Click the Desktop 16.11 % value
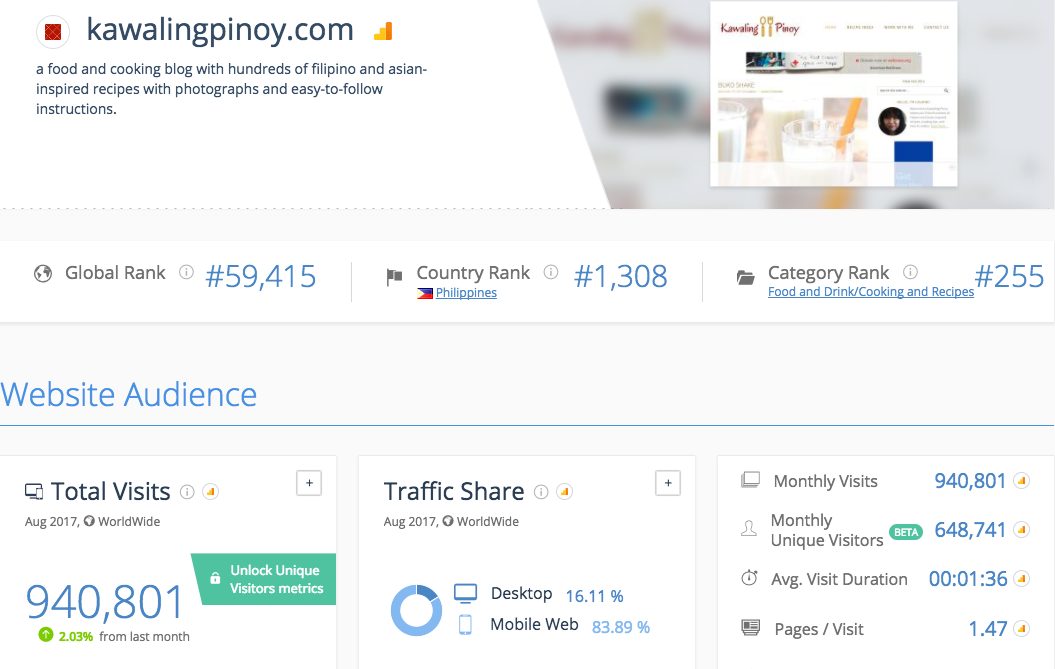 pos(594,596)
